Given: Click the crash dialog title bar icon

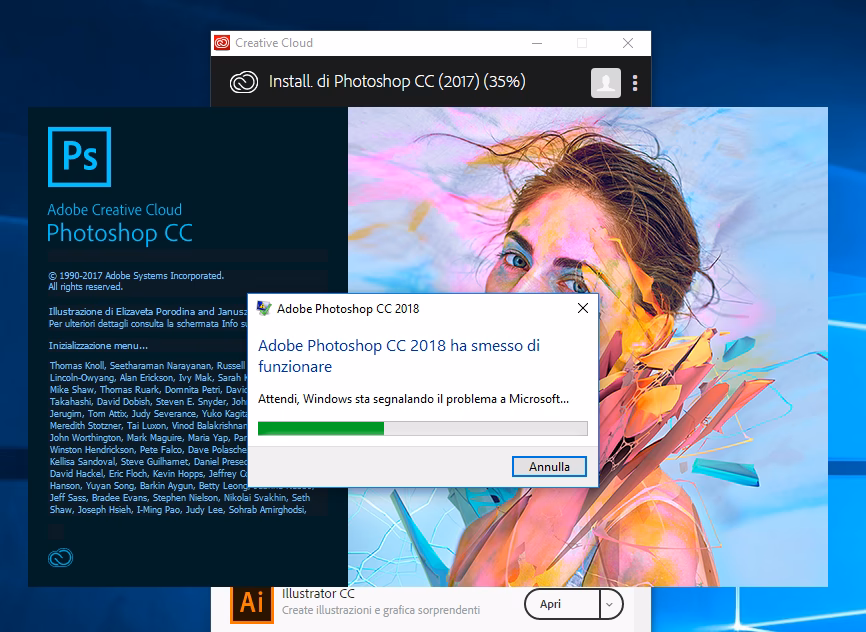Looking at the screenshot, I should (x=263, y=308).
